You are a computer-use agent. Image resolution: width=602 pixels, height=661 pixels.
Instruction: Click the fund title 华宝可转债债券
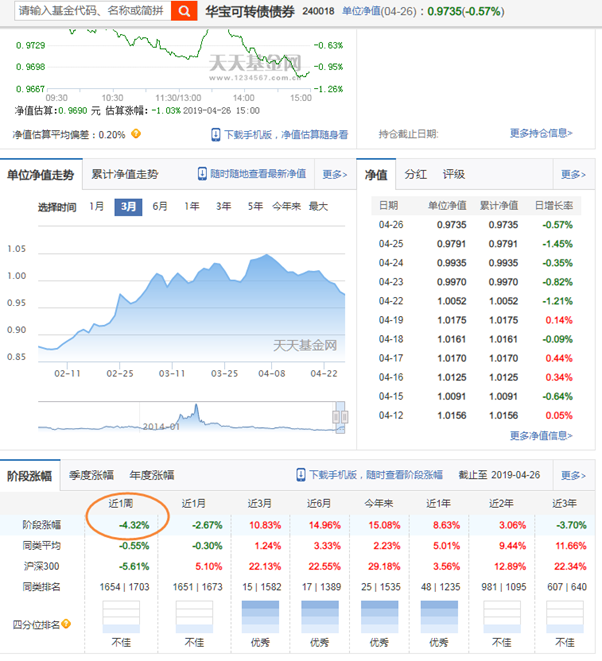coord(250,11)
